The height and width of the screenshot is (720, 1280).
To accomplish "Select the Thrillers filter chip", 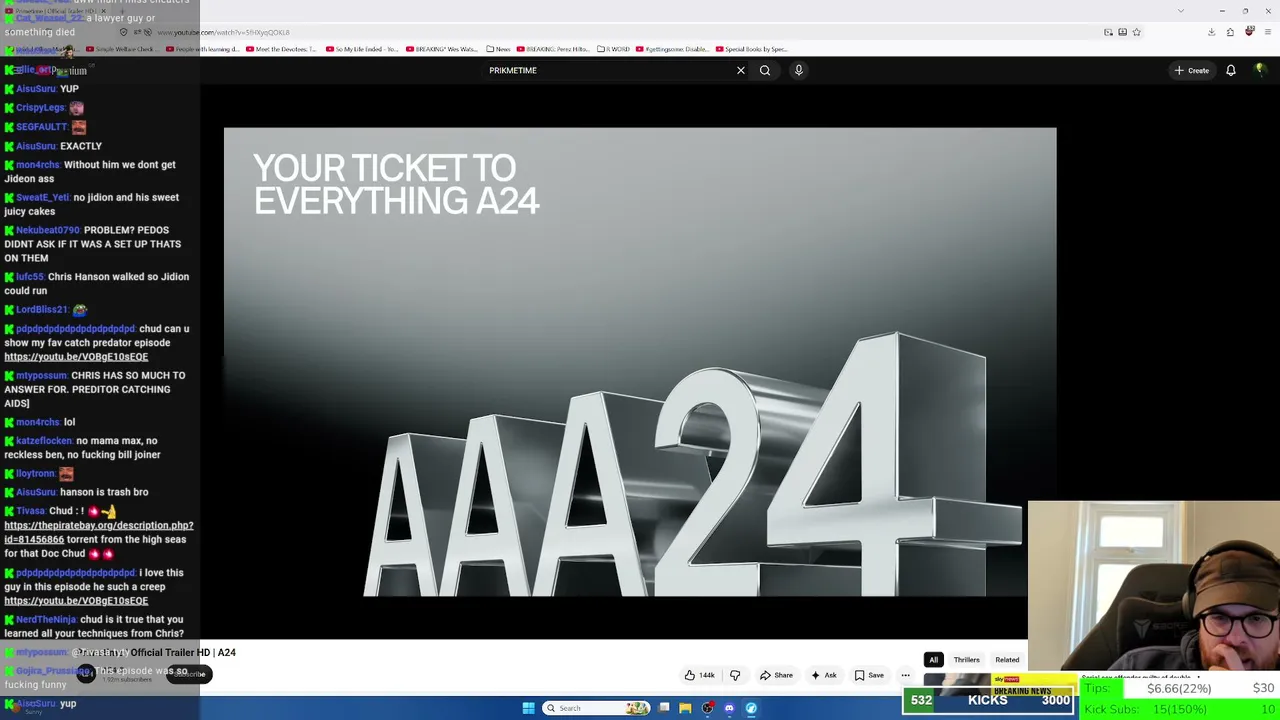I will coord(966,660).
